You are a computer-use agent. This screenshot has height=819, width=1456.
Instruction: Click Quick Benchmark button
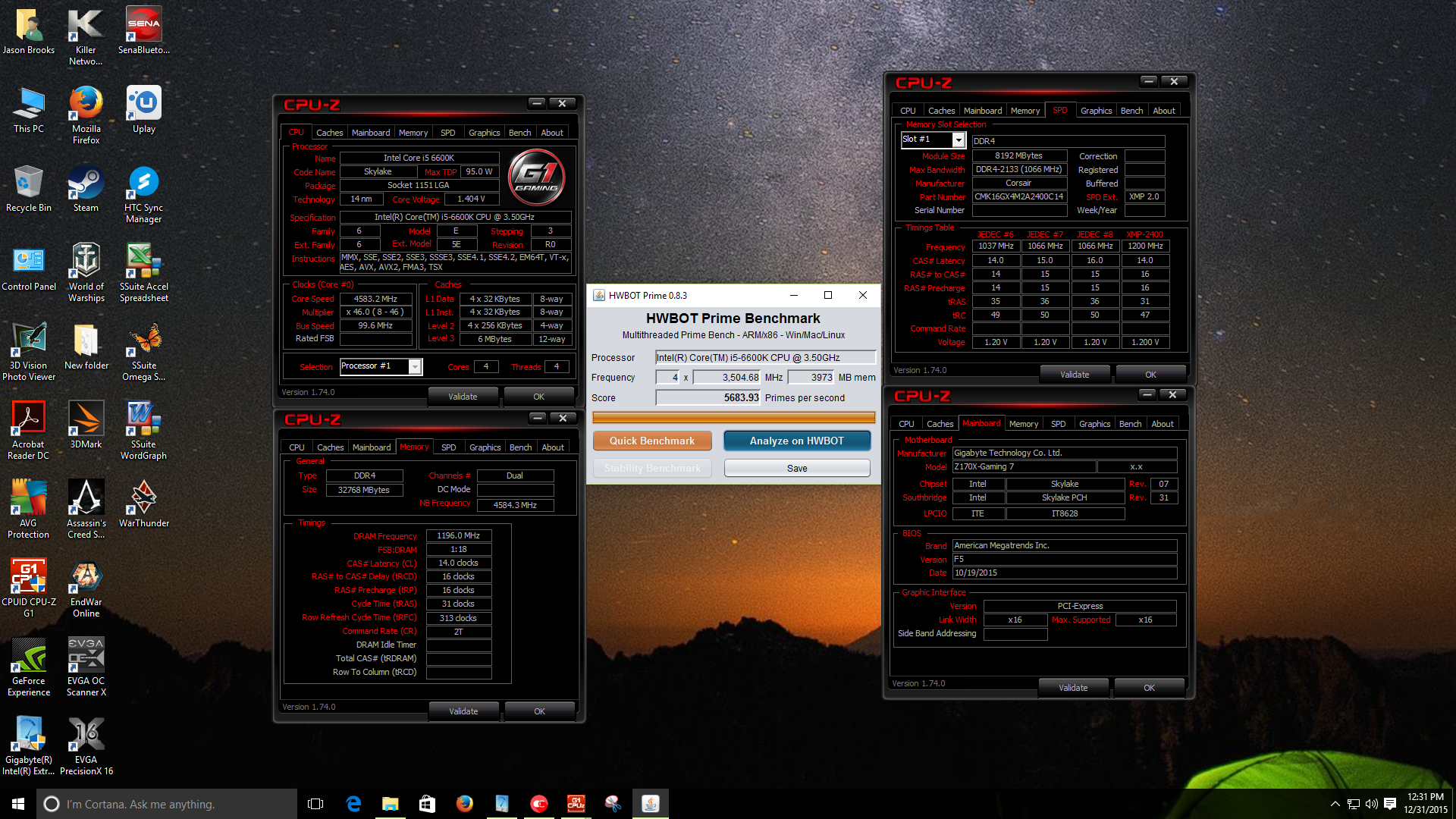tap(652, 441)
